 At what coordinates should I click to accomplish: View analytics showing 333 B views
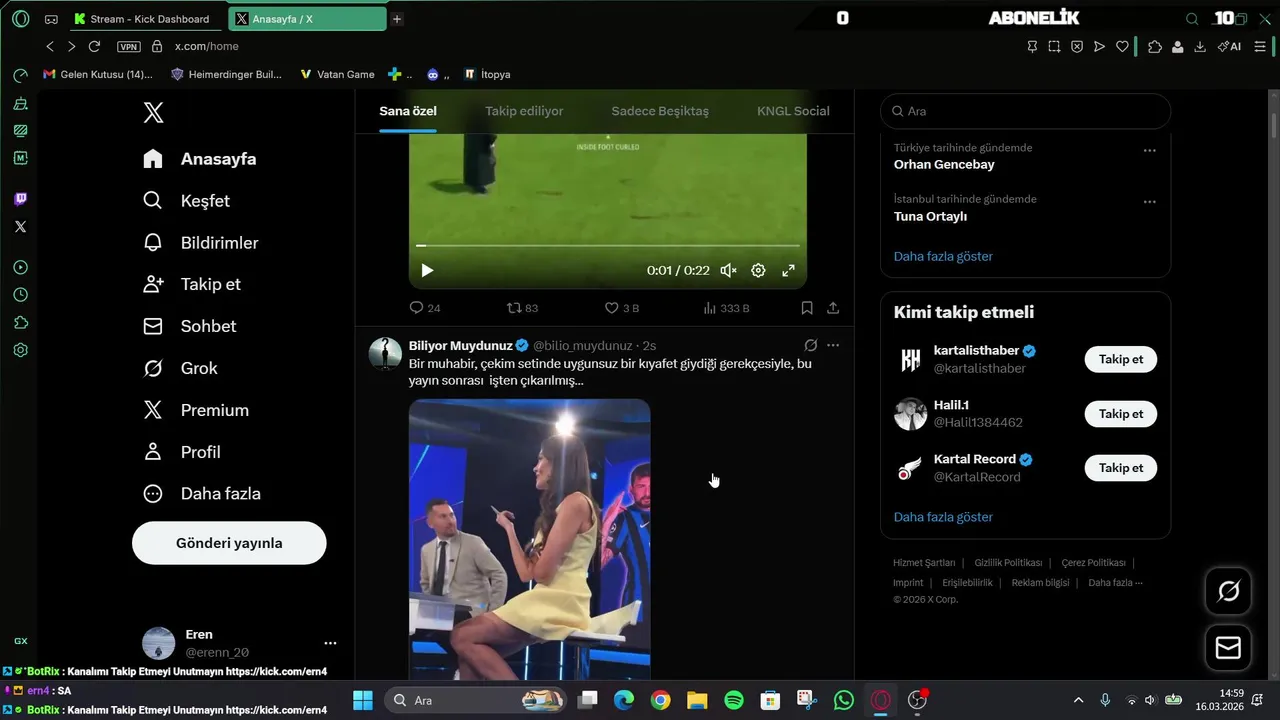point(726,308)
